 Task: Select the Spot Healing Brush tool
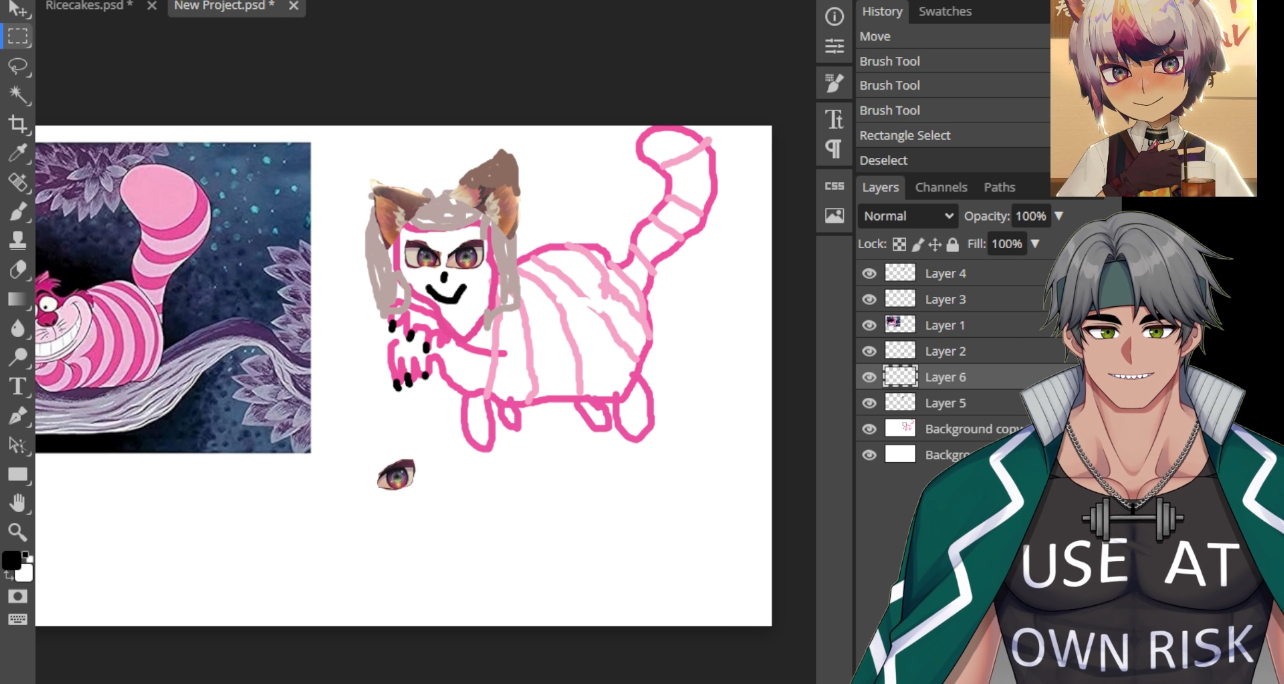(x=17, y=182)
